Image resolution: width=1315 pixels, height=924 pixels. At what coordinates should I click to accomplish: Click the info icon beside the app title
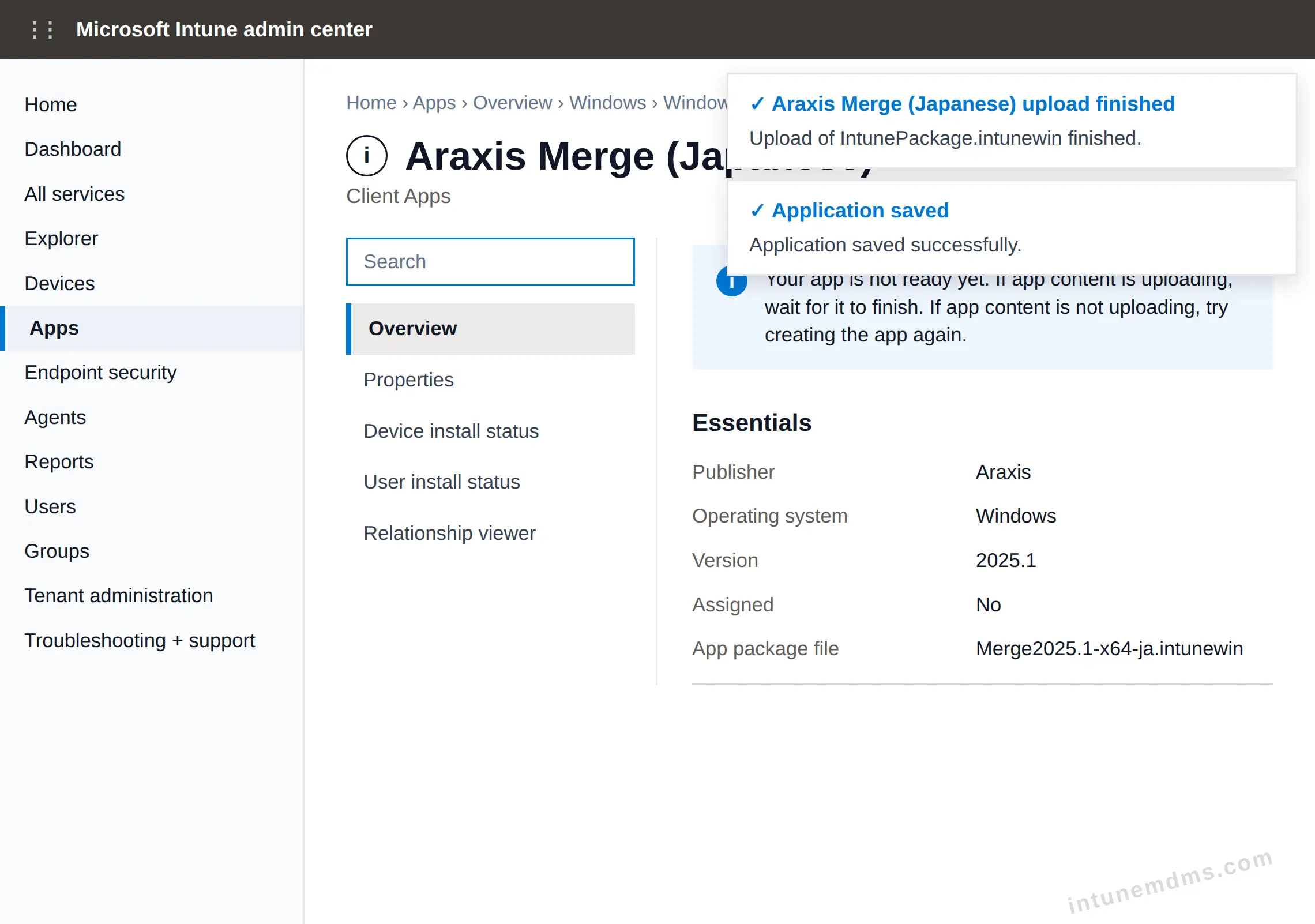[x=367, y=156]
